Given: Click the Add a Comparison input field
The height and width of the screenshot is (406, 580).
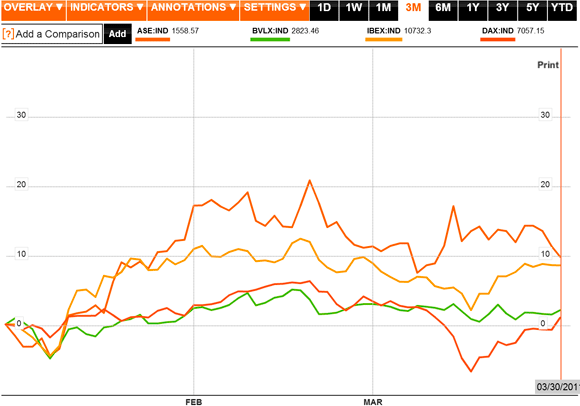Looking at the screenshot, I should click(x=52, y=34).
